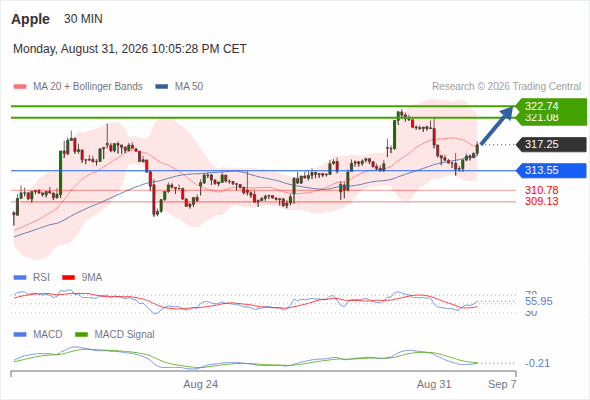590x400 pixels.
Task: Click the MA 20 + Bollinger Bands legend swatch
Action: point(20,87)
